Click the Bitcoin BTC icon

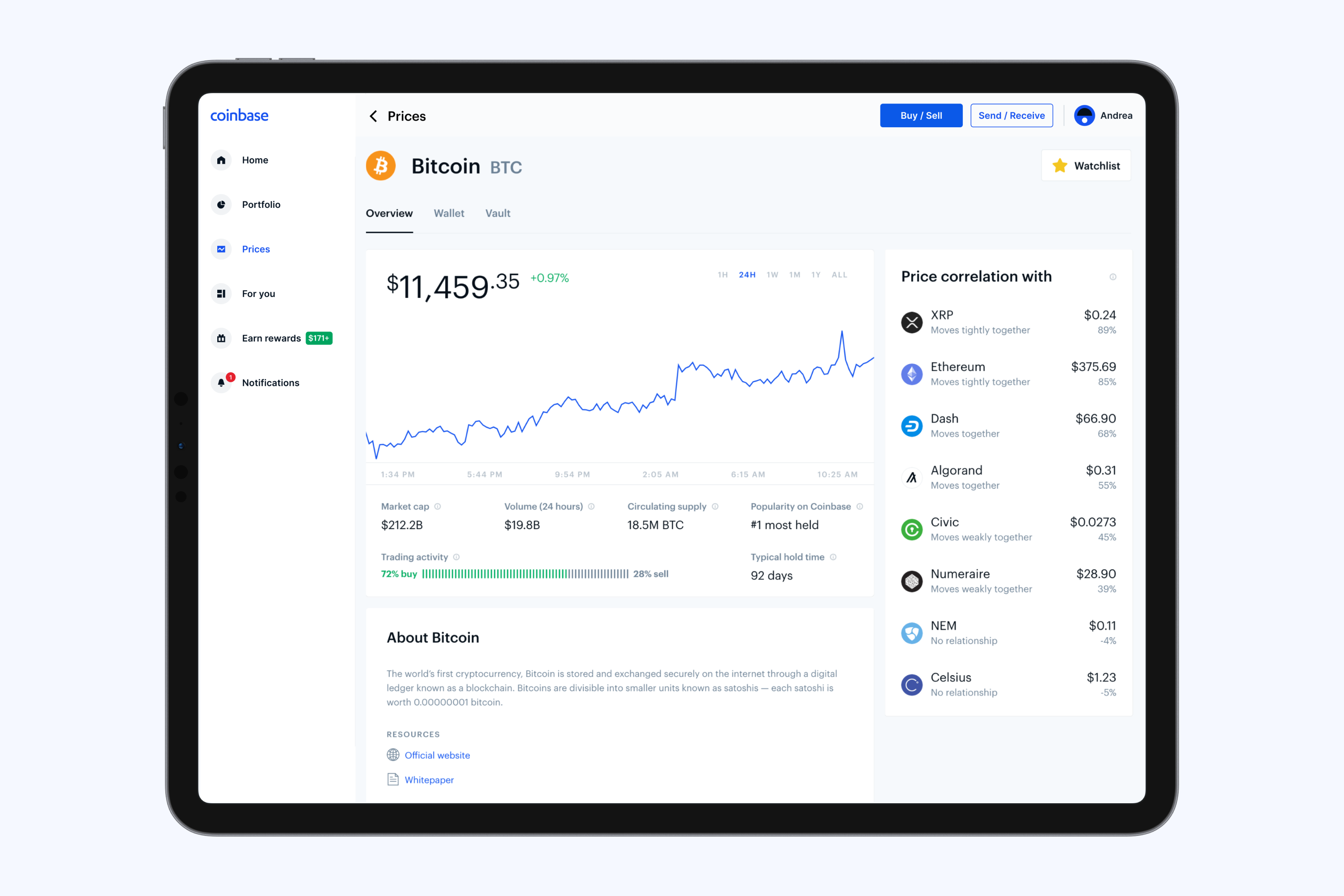pos(385,166)
